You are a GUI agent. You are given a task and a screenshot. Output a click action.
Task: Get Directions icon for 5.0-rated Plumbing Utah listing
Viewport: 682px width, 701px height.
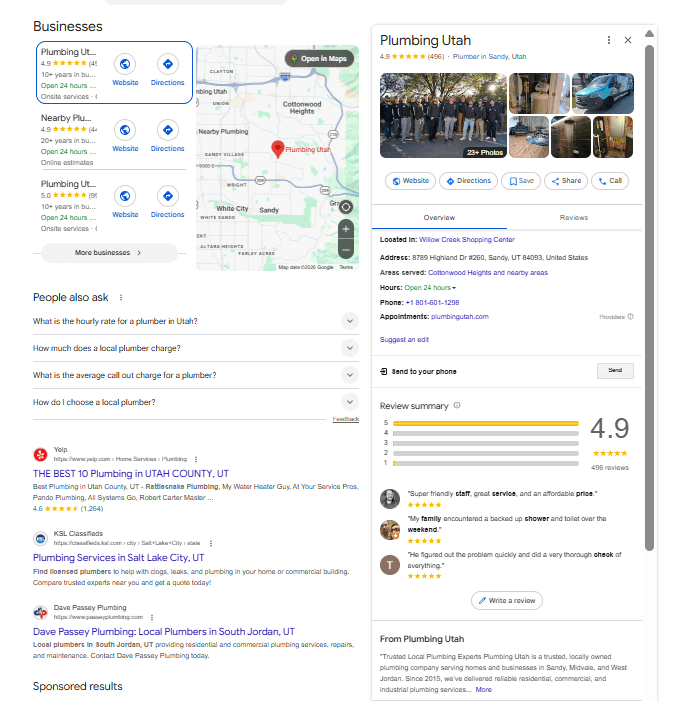point(168,196)
